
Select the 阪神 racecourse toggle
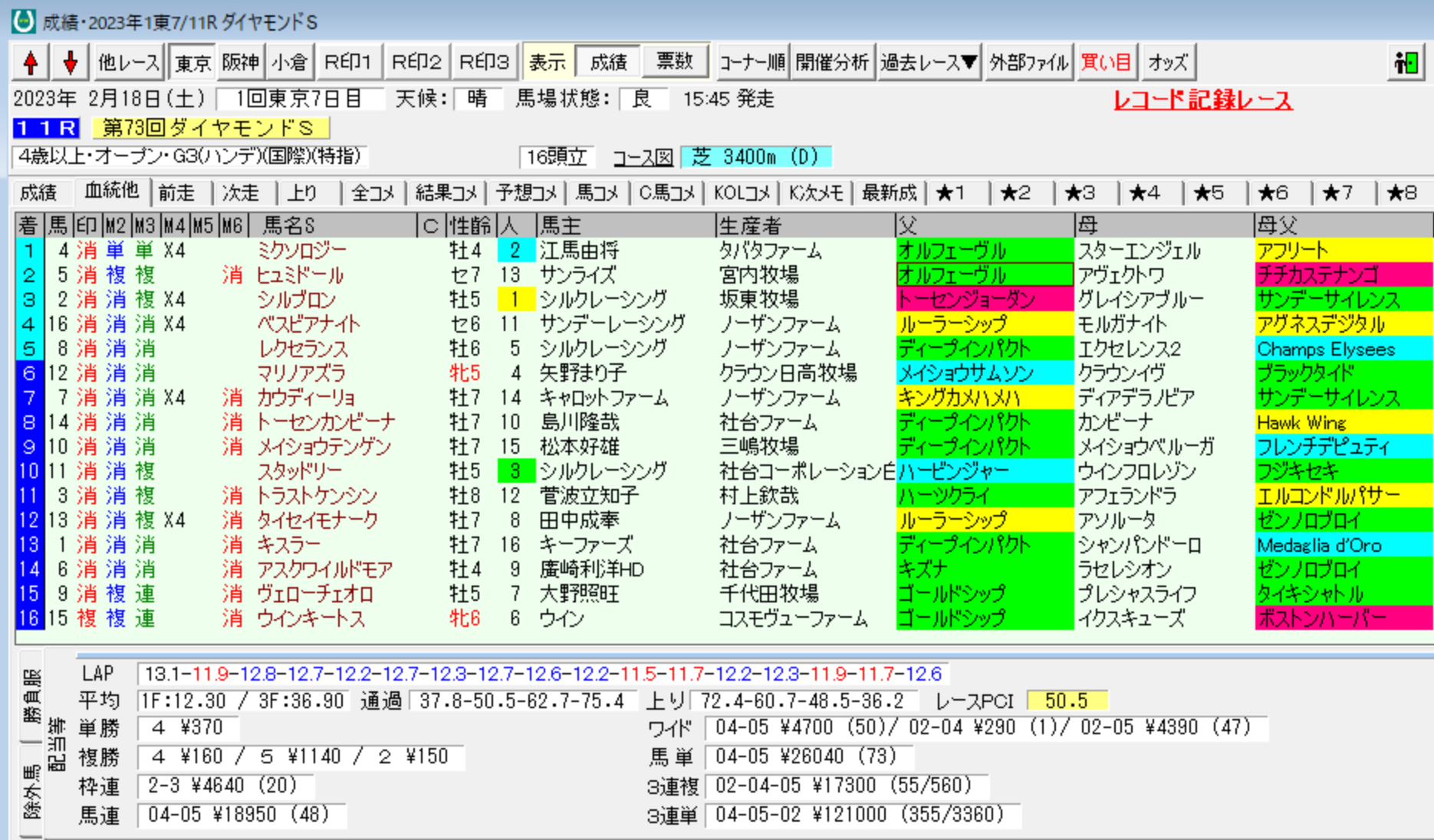click(240, 62)
